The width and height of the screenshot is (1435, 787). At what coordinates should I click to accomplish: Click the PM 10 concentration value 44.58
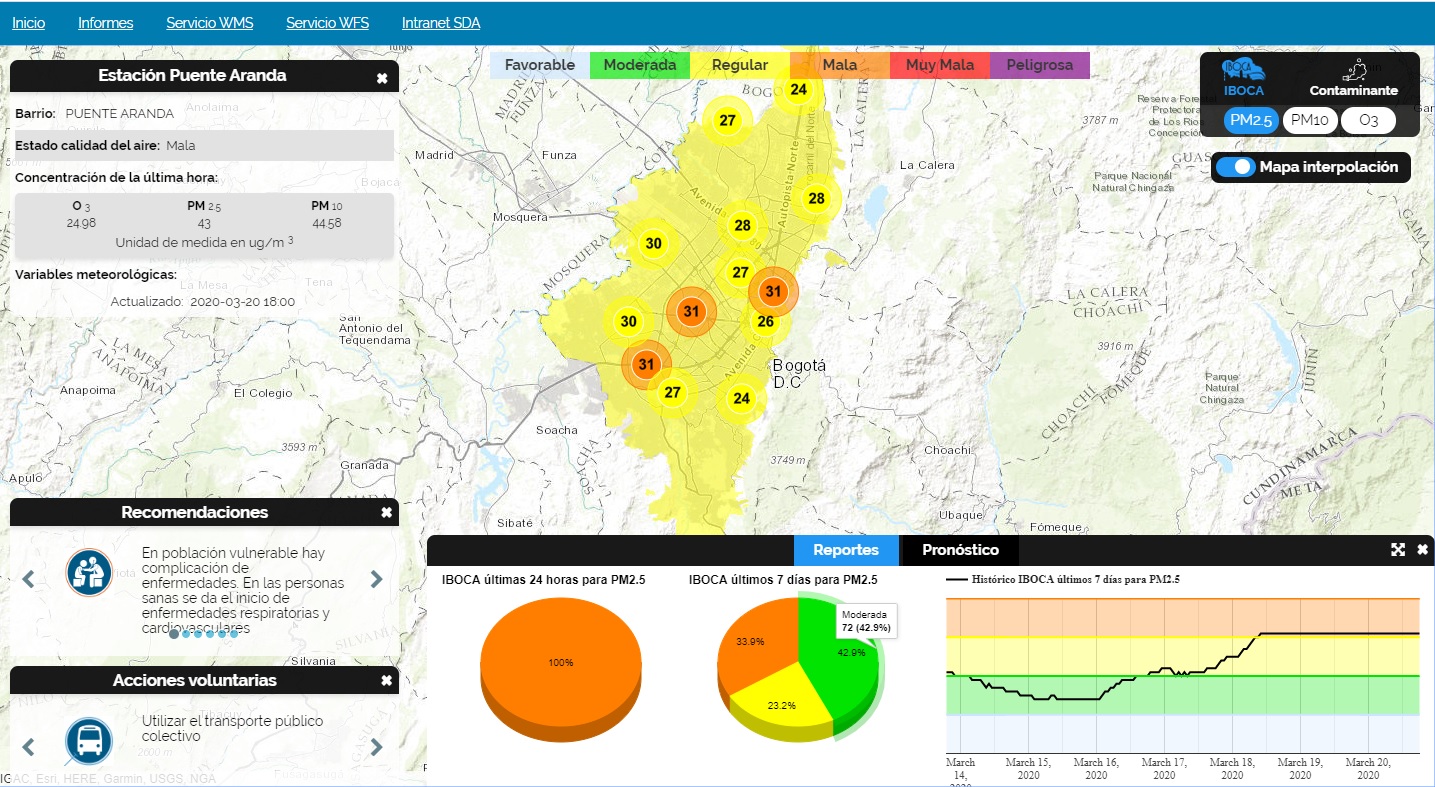tap(327, 223)
